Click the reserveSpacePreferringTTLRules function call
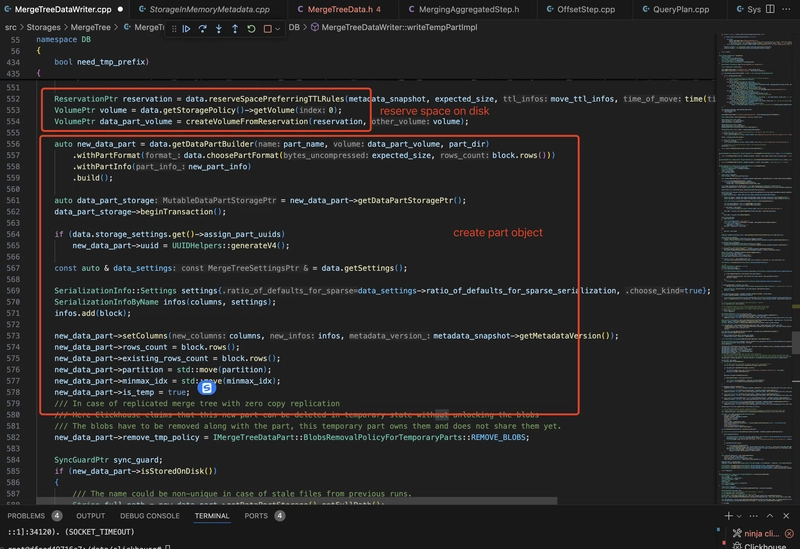The height and width of the screenshot is (549, 800). [276, 99]
